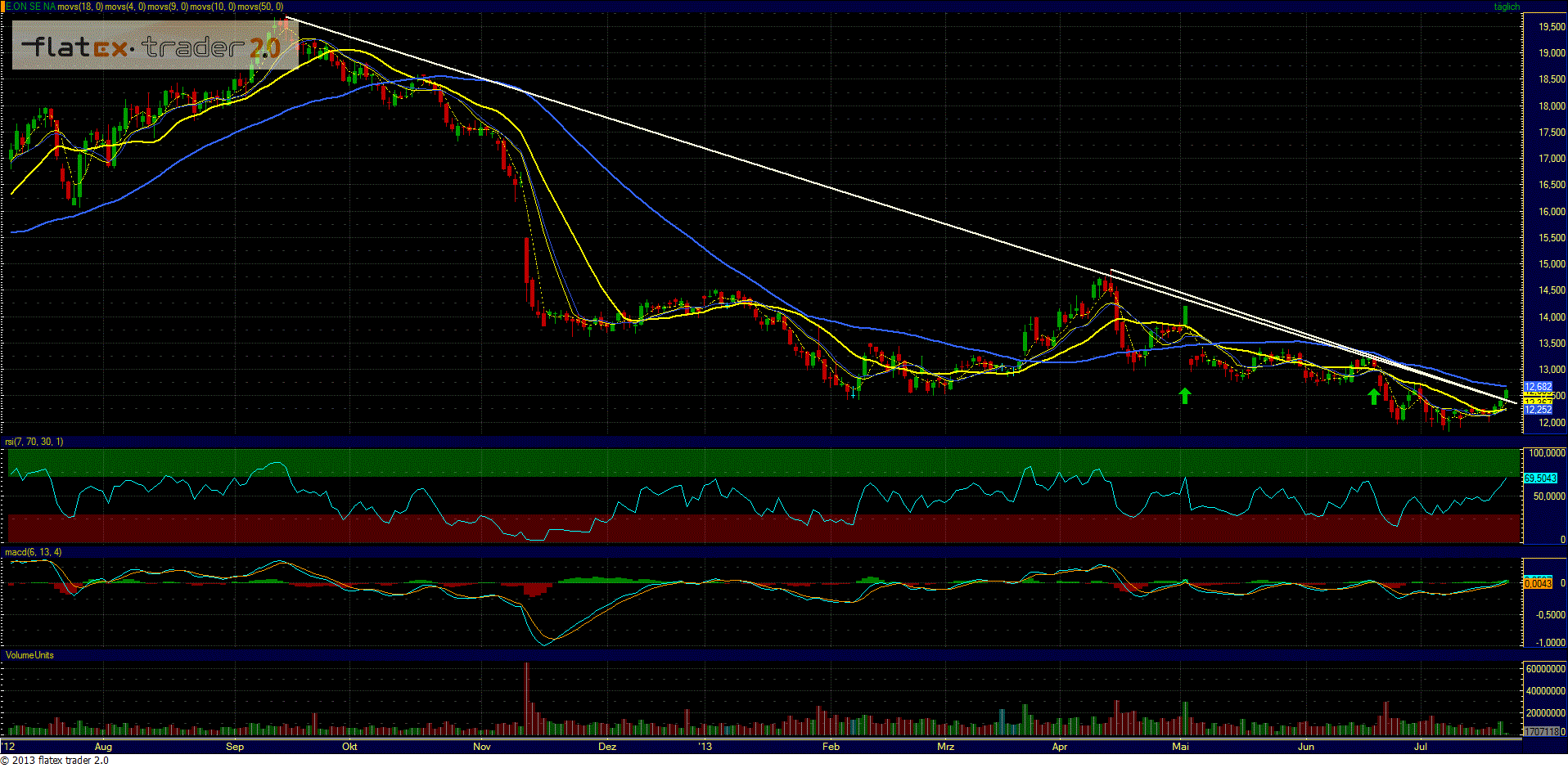The width and height of the screenshot is (1568, 768).
Task: Click the 15,500 price axis value
Action: click(1552, 238)
